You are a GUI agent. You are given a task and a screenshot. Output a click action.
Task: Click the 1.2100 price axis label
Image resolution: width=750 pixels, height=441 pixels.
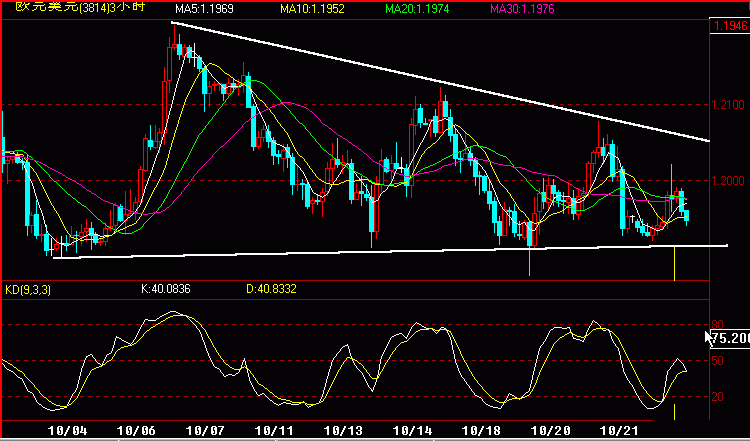point(728,105)
